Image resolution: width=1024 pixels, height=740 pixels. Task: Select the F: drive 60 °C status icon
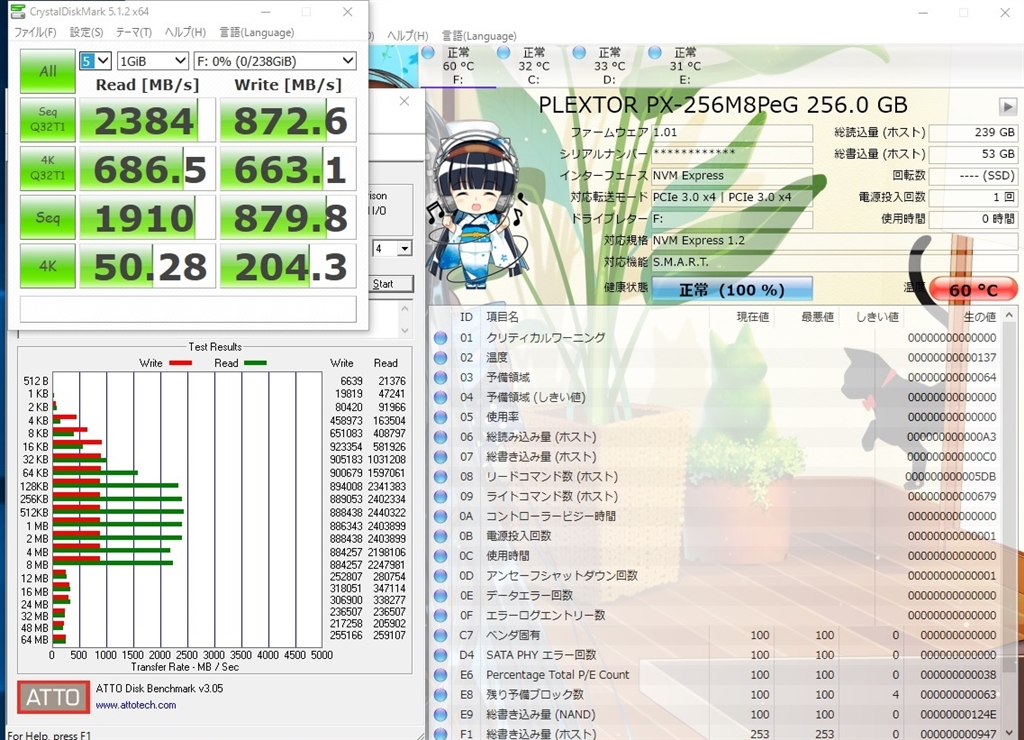click(x=458, y=66)
